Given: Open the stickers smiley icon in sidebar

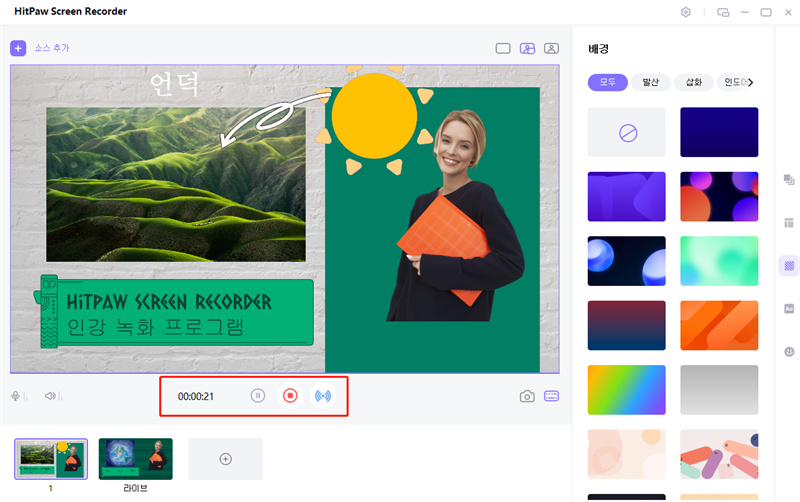Looking at the screenshot, I should [789, 352].
